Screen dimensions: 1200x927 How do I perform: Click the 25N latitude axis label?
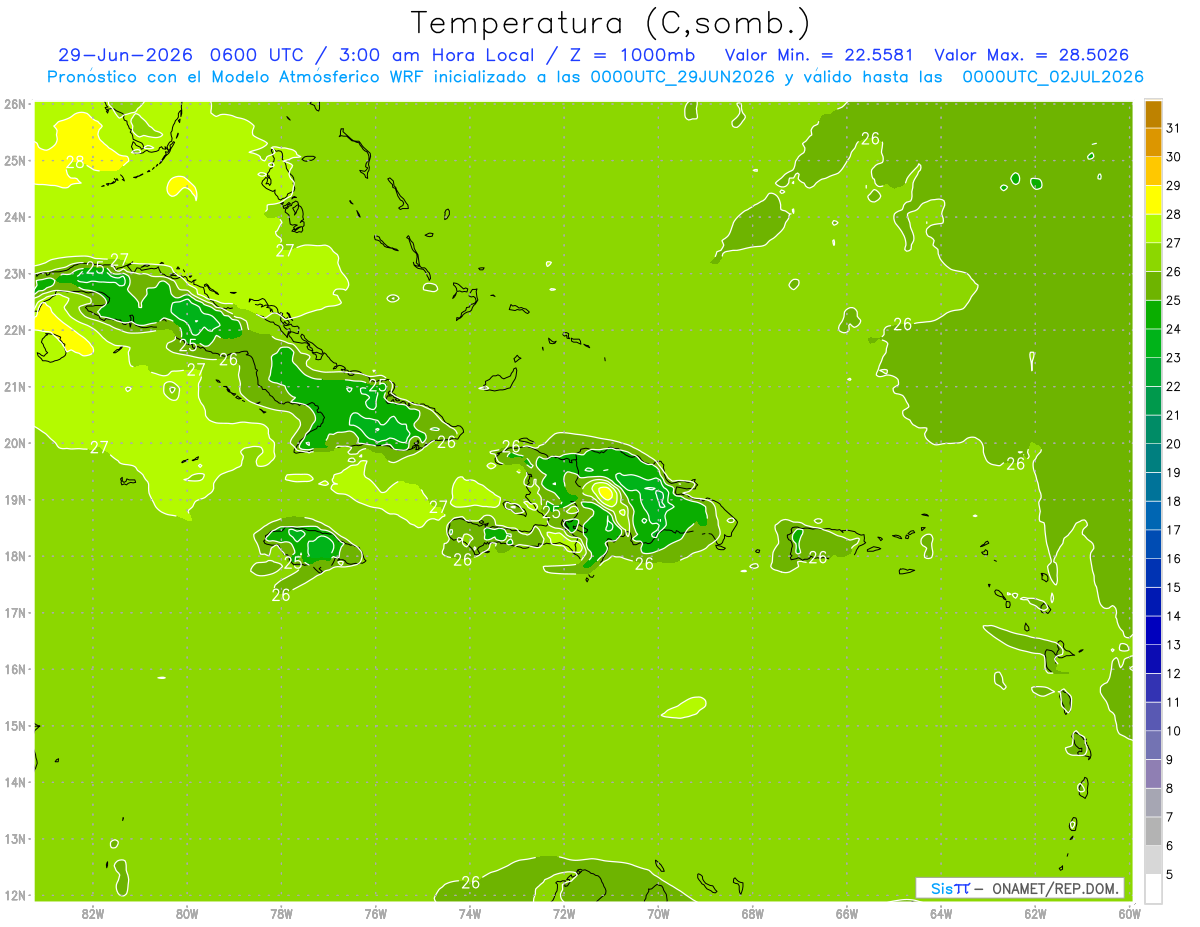coord(14,160)
